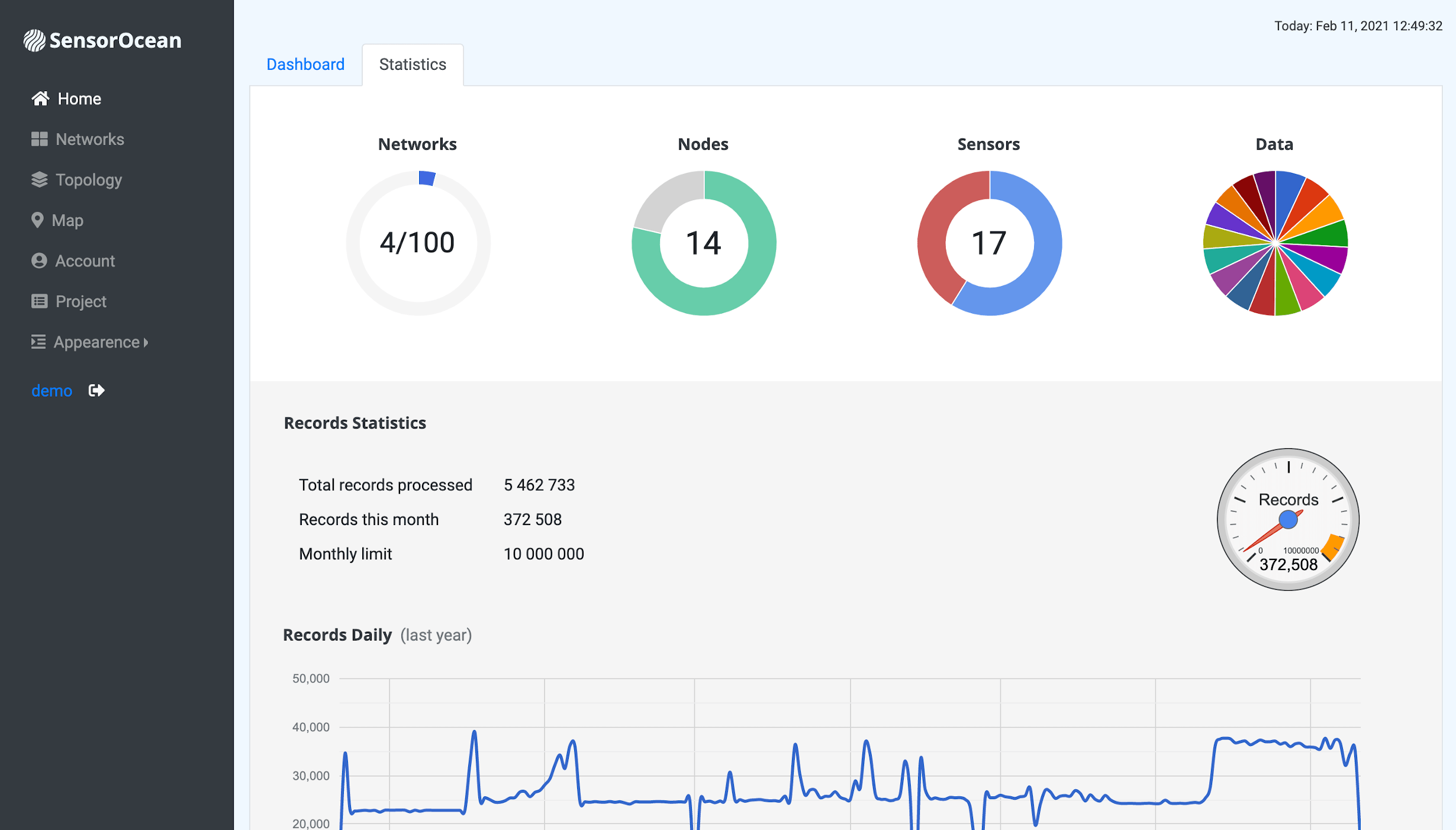Screen dimensions: 1456x830
Task: Click the demo user link
Action: (x=51, y=391)
